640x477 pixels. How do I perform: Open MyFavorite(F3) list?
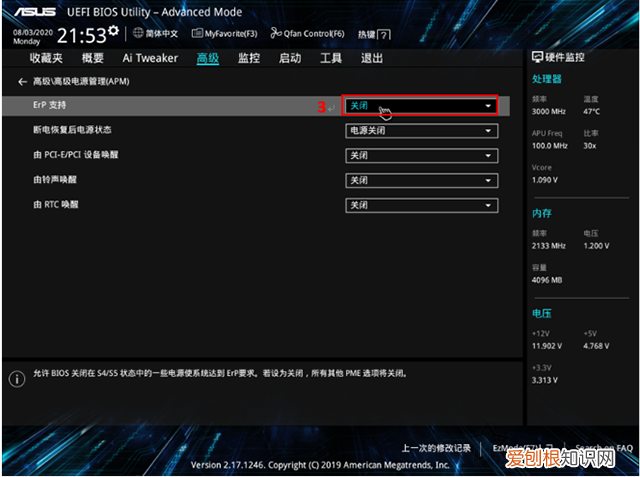224,33
